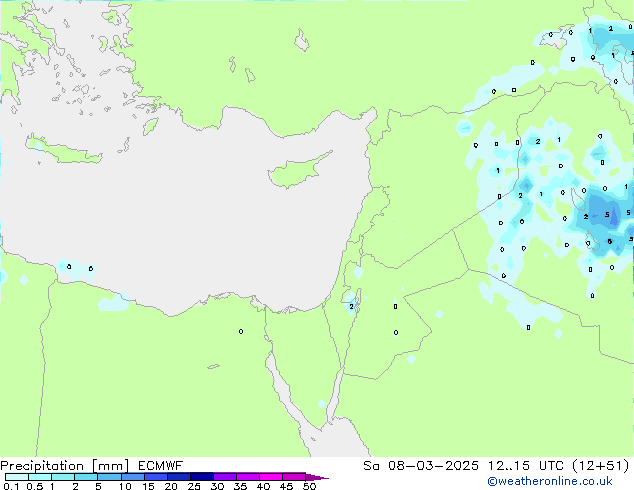
Task: Click the '2' value over the Dead Sea
Action: click(351, 307)
